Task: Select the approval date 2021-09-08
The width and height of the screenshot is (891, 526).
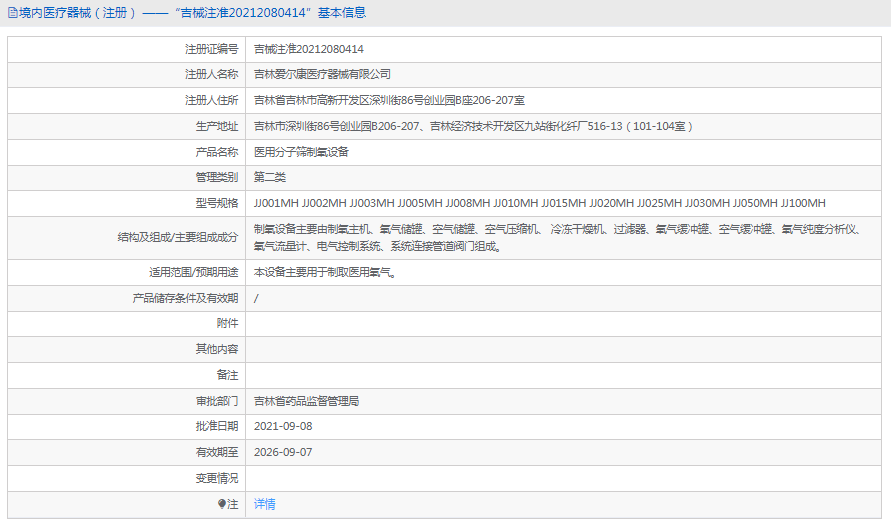Action: pyautogui.click(x=283, y=426)
